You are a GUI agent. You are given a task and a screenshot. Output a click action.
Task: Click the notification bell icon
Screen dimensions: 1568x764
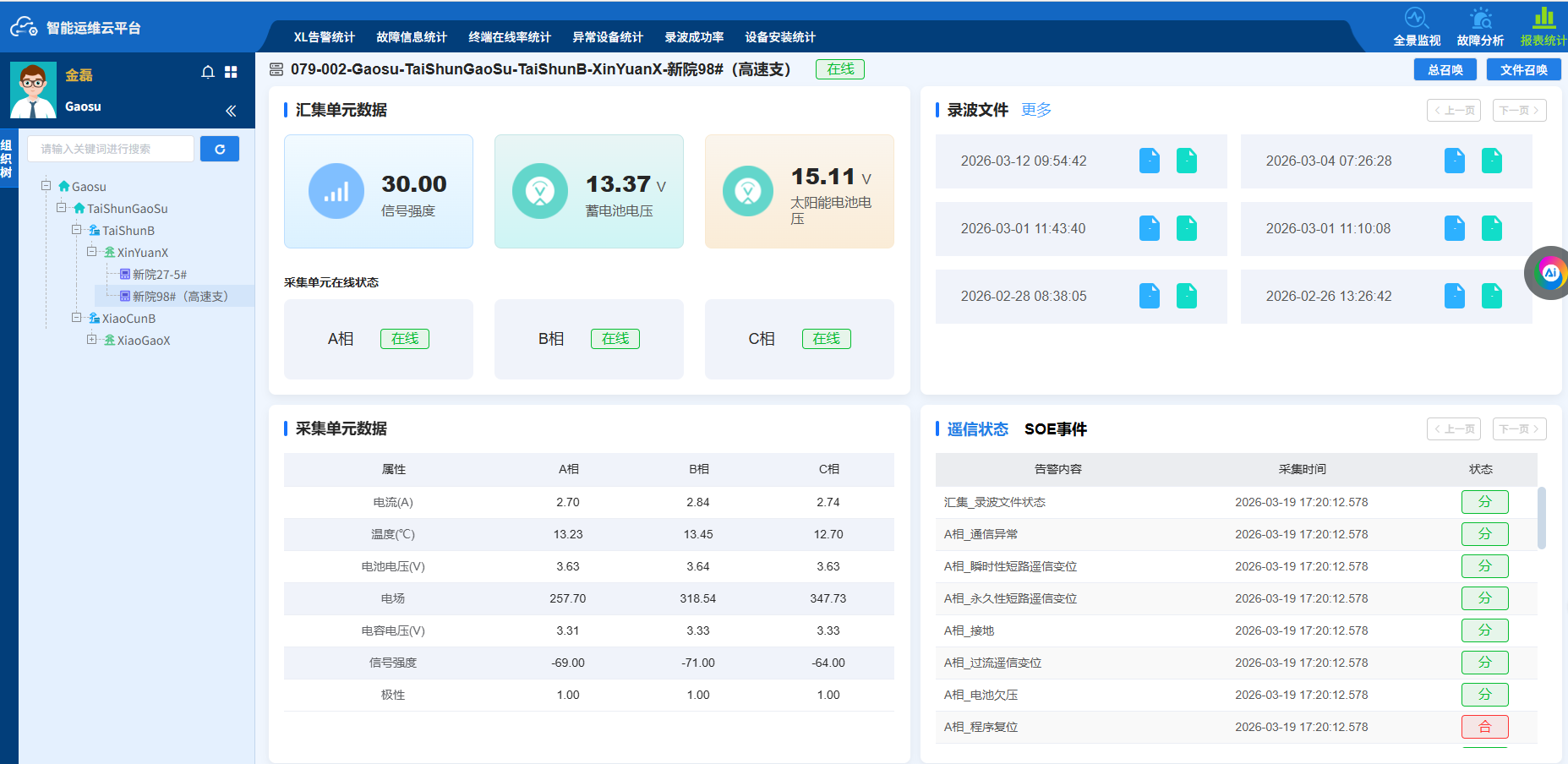[208, 73]
